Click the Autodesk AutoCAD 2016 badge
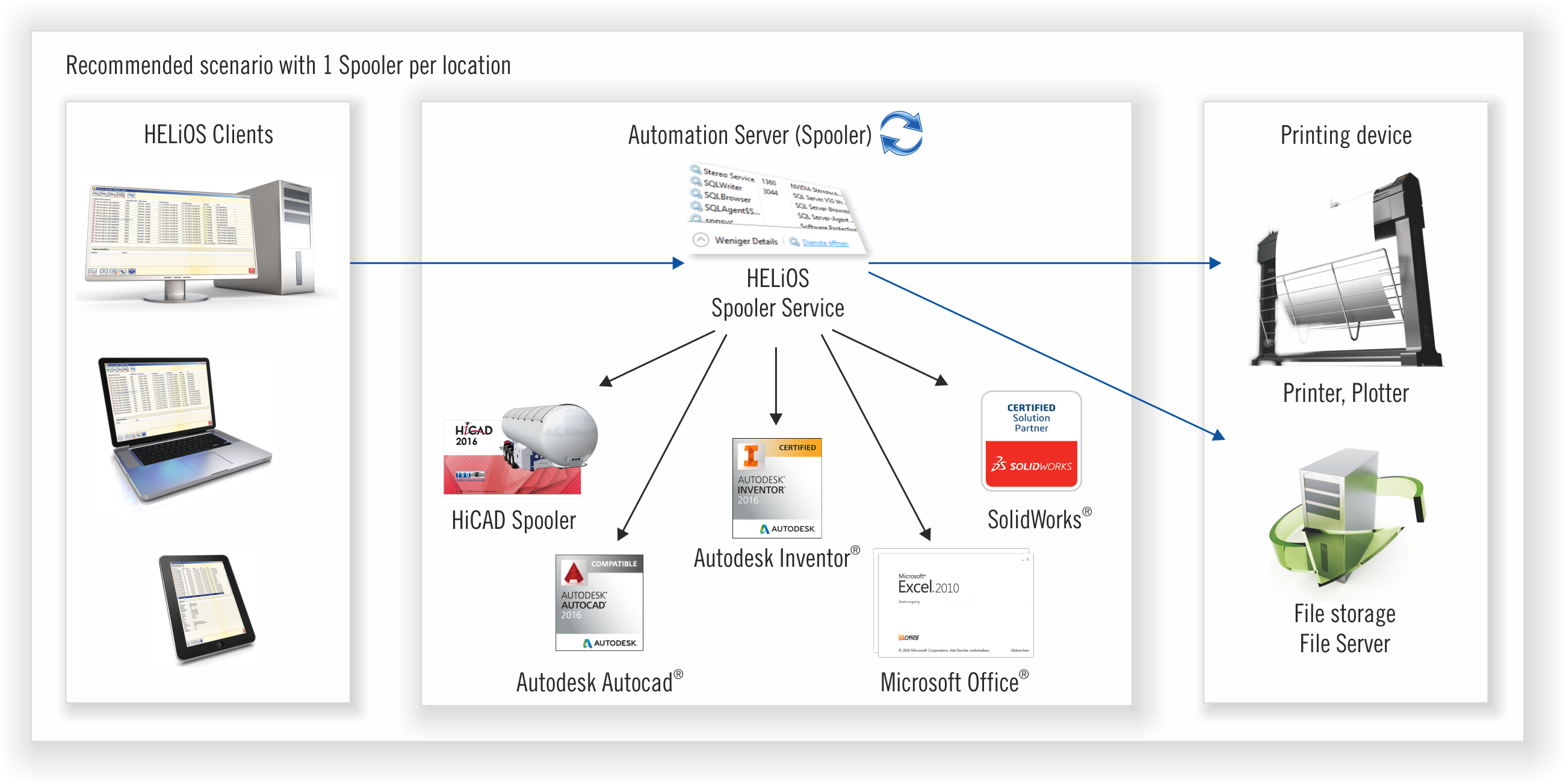1566x784 pixels. [x=599, y=602]
